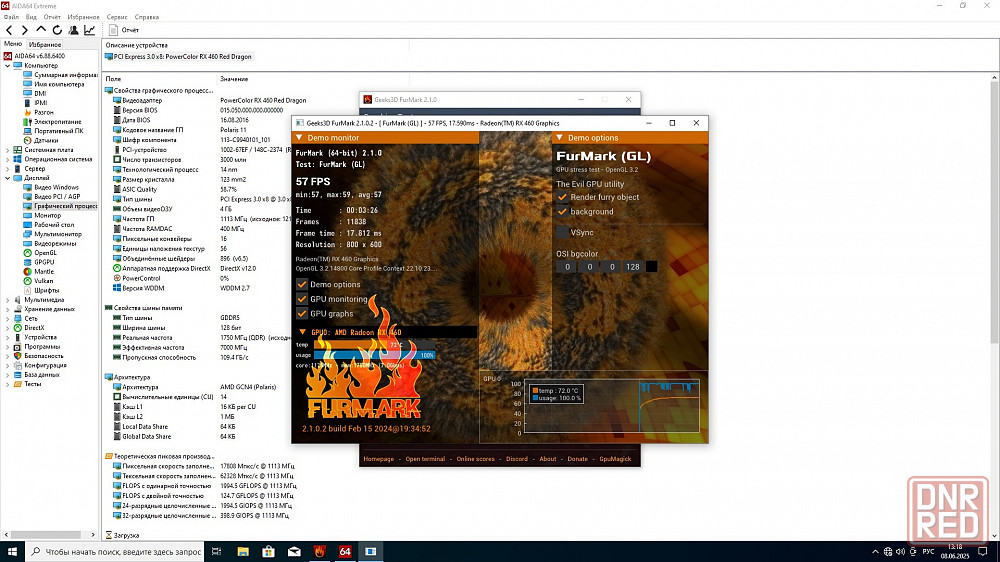Click the AIDA64 up-level arrow
The width and height of the screenshot is (1000, 562).
tap(41, 29)
